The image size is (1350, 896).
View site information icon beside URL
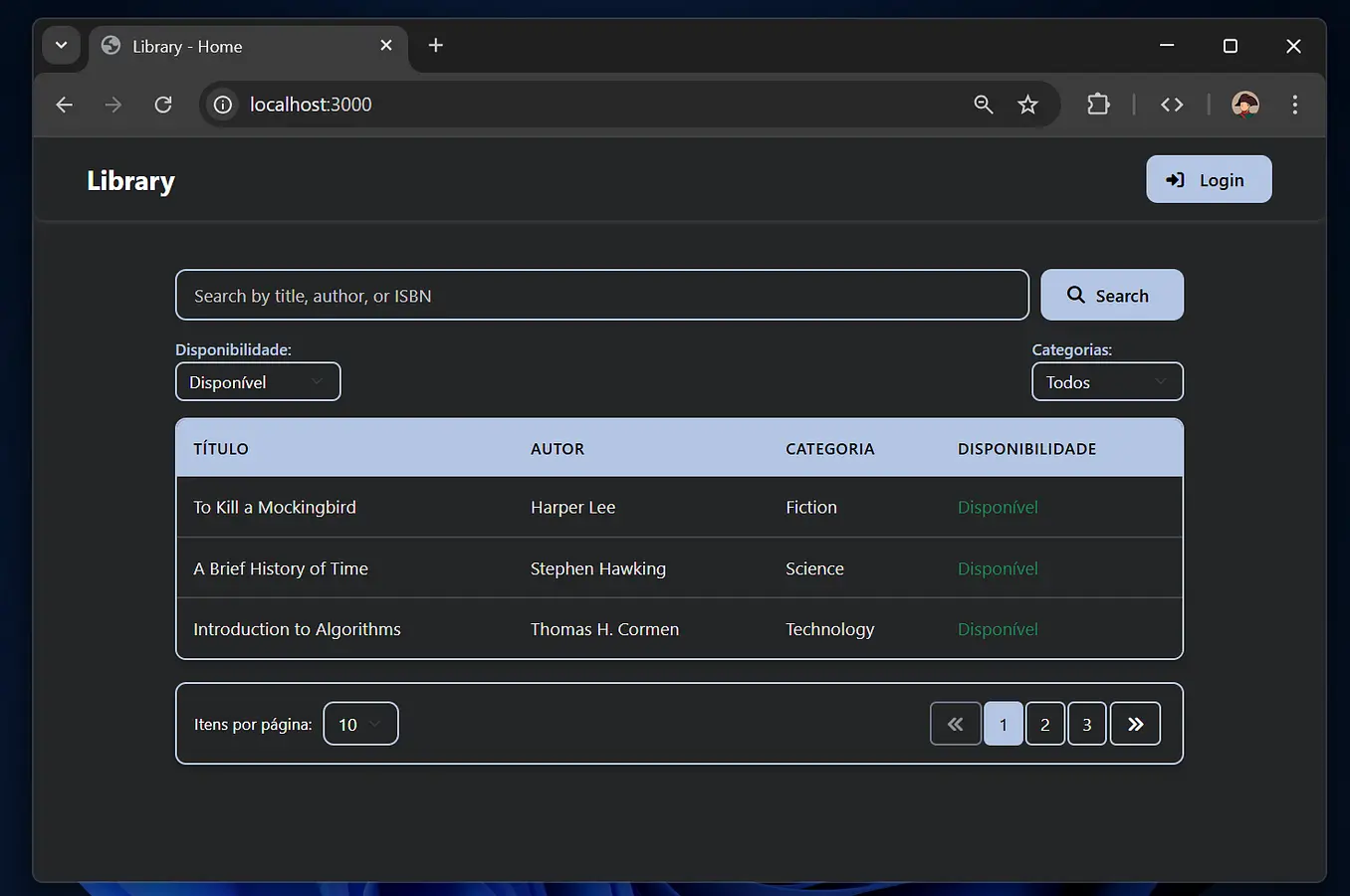coord(223,105)
